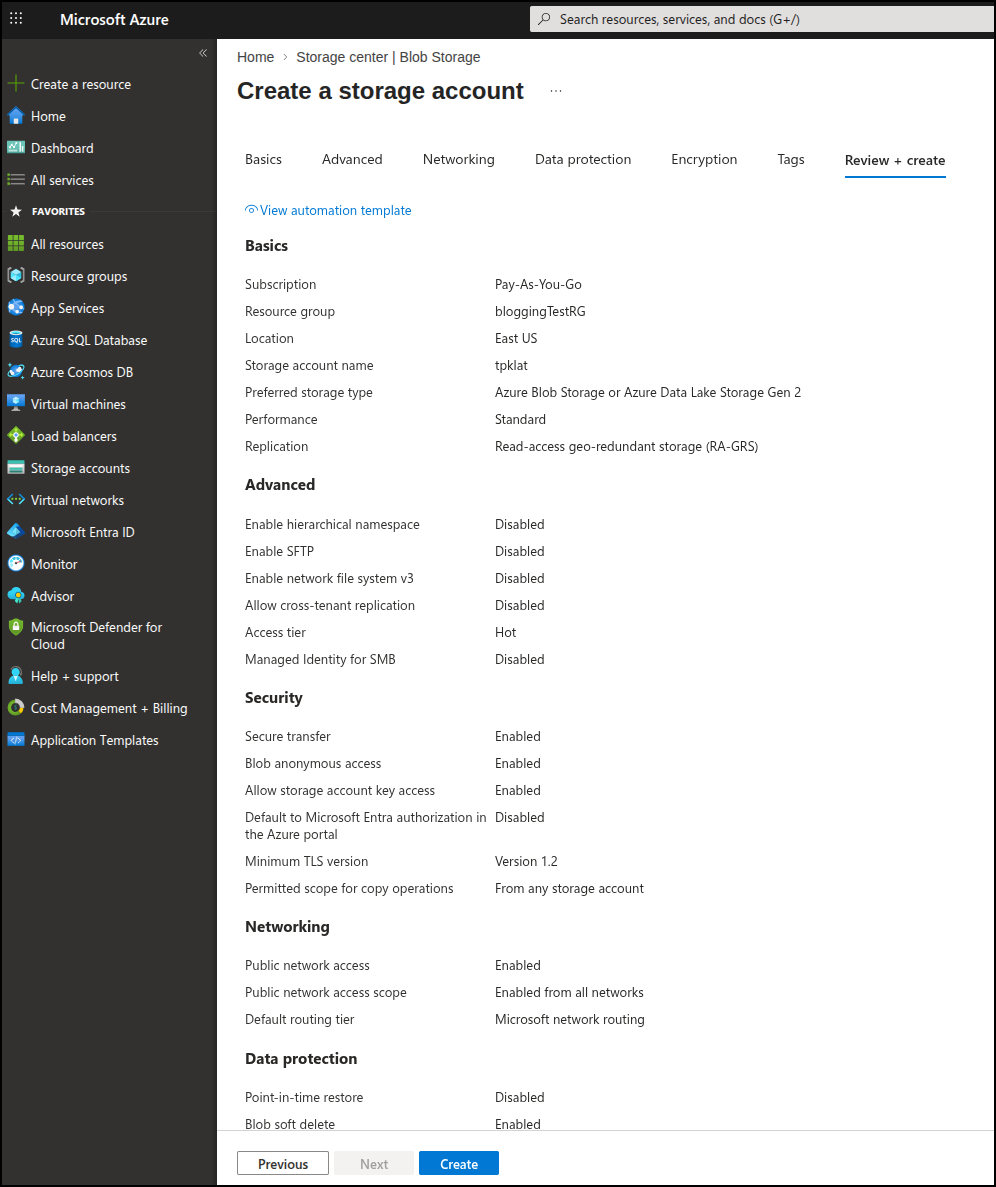996x1187 pixels.
Task: Click the Load balancers icon
Action: pyautogui.click(x=16, y=436)
